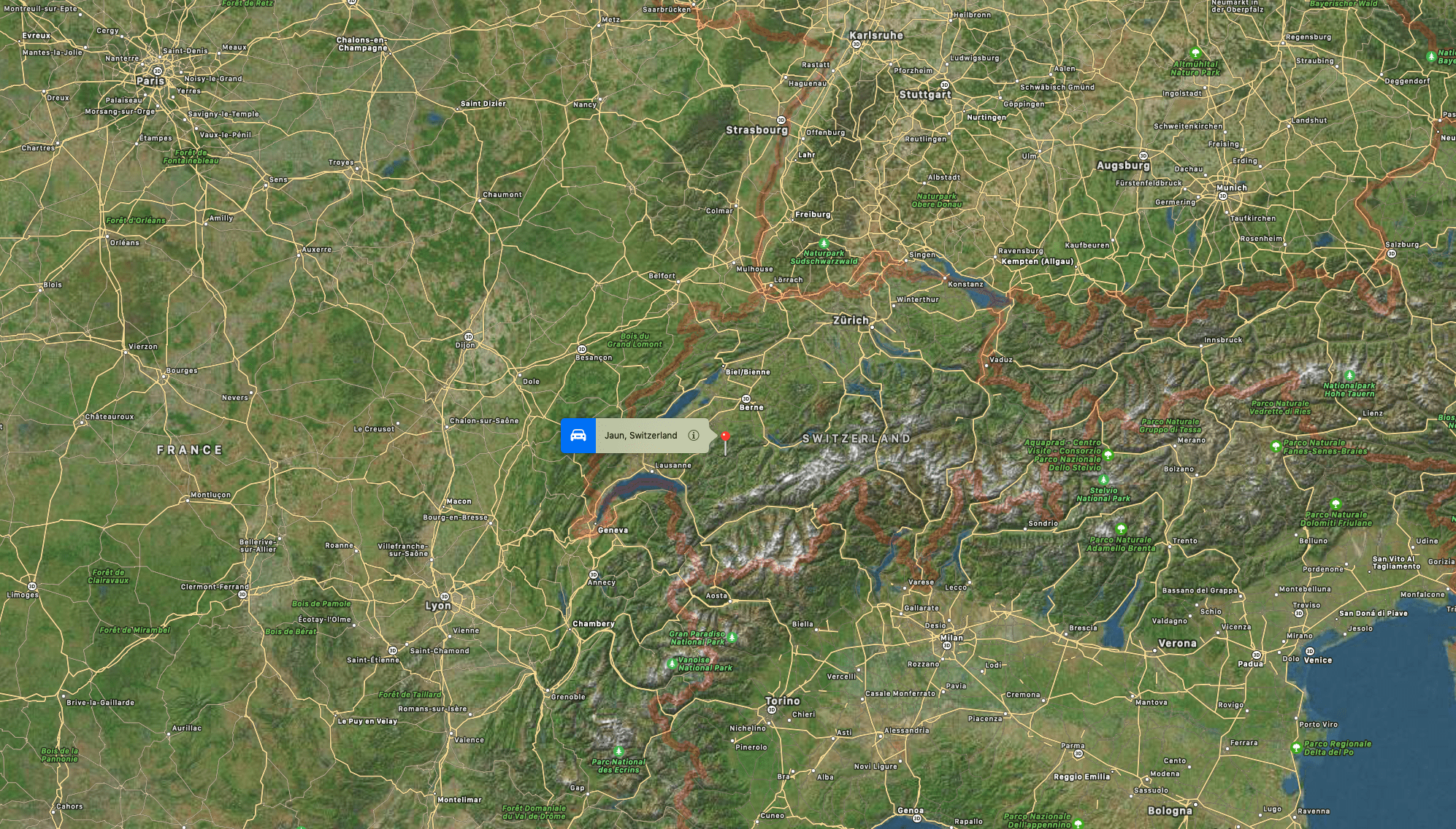The height and width of the screenshot is (829, 1456).
Task: Click the Gran Paradiso National Park tree icon
Action: pos(732,637)
